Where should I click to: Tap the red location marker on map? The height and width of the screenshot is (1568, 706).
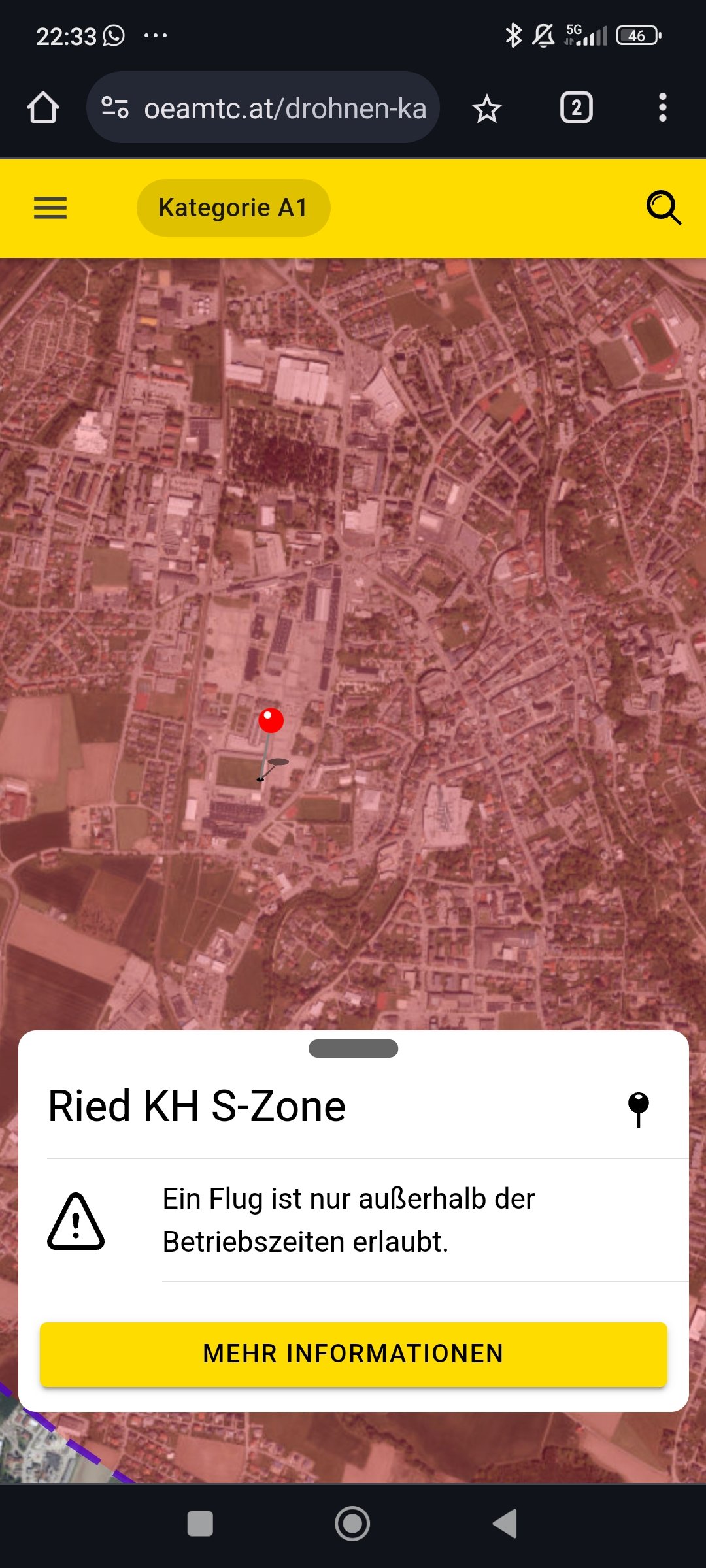click(x=271, y=721)
